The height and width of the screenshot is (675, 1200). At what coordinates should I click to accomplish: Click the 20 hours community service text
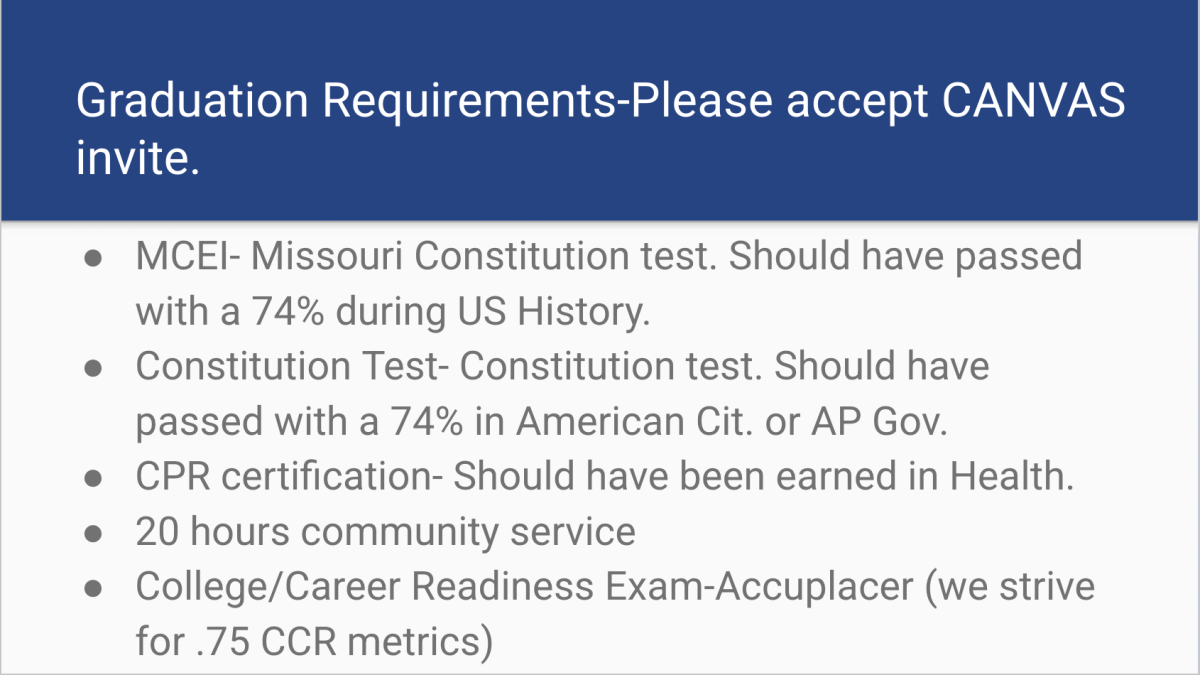(x=385, y=531)
